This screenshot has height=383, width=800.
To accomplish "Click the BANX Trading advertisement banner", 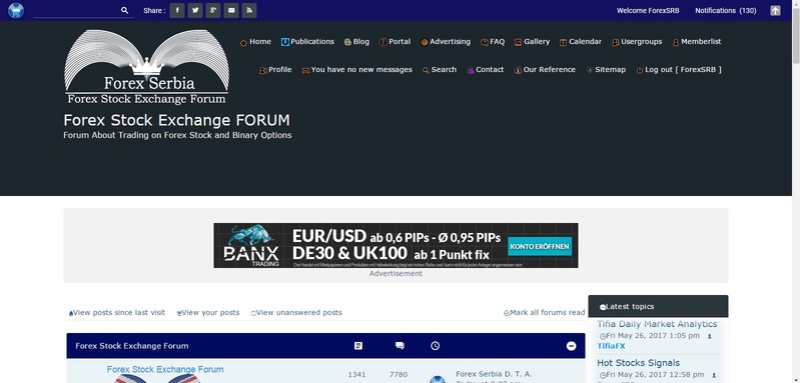I will click(x=396, y=245).
